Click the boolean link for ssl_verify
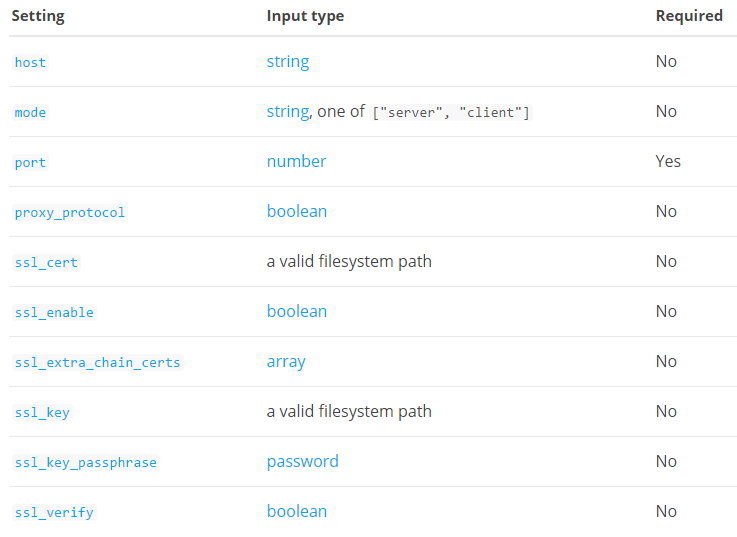The width and height of the screenshot is (737, 537). coord(296,511)
